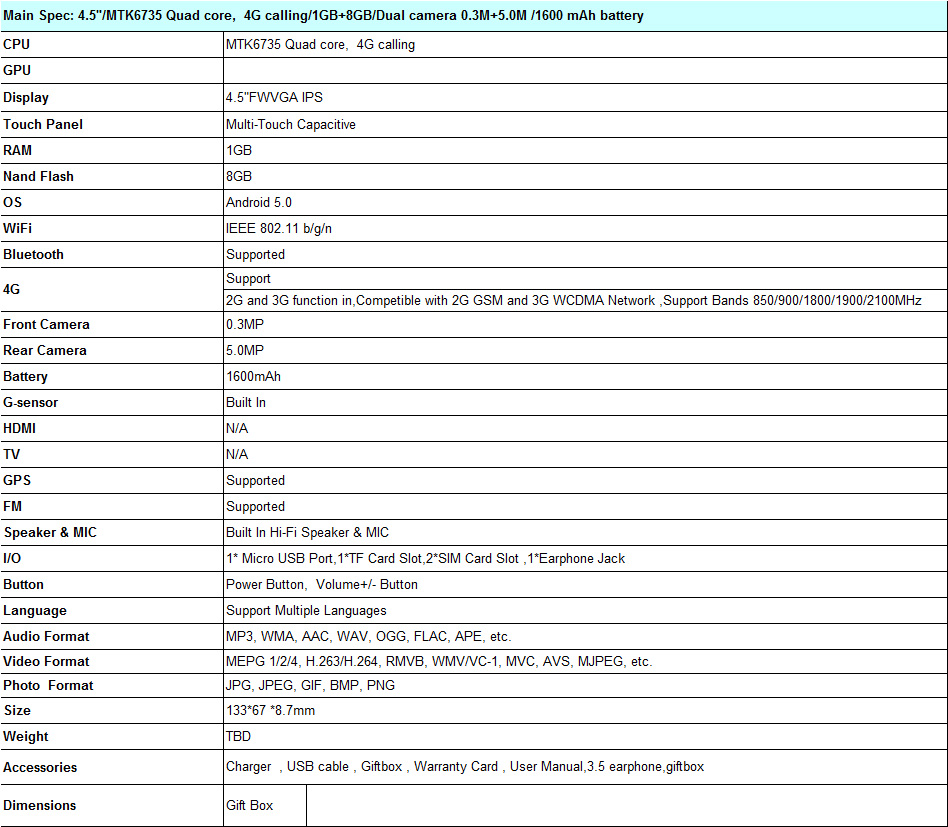Click the Photo Format label

[x=112, y=686]
